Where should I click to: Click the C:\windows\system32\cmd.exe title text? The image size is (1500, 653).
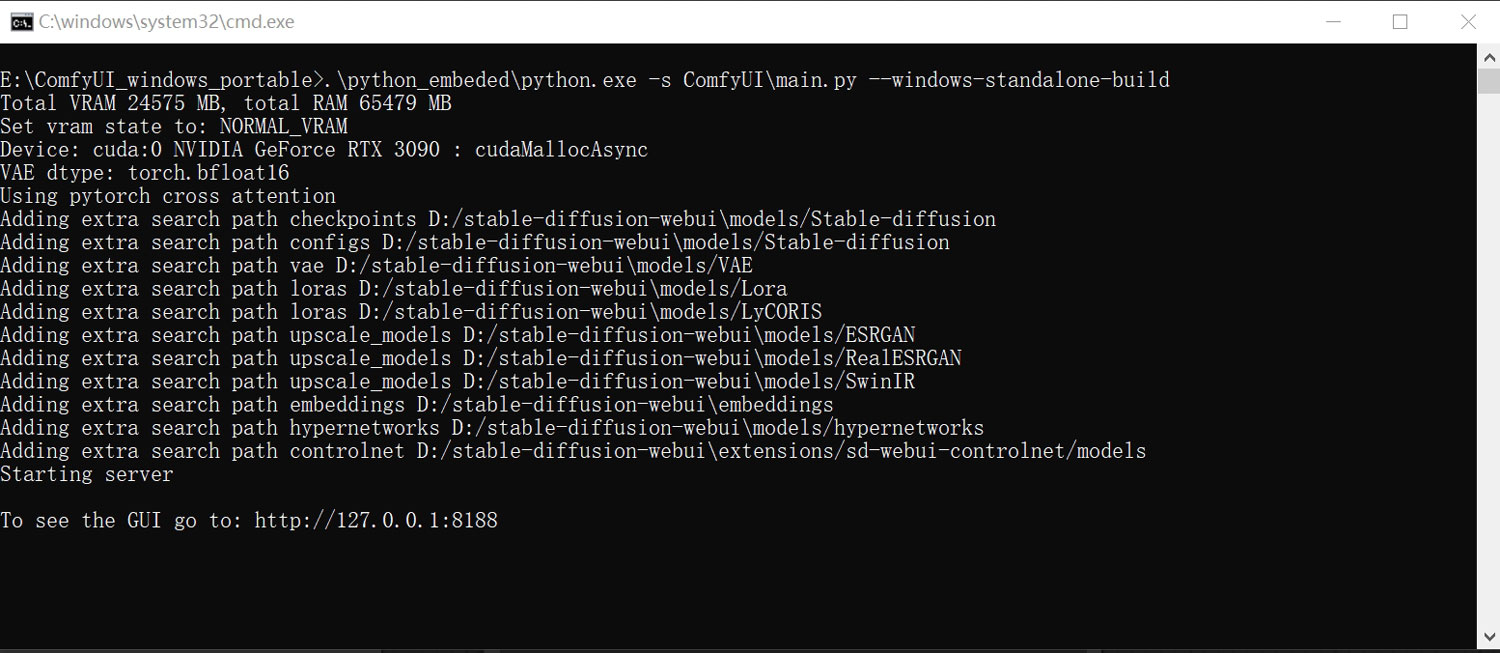click(x=167, y=22)
